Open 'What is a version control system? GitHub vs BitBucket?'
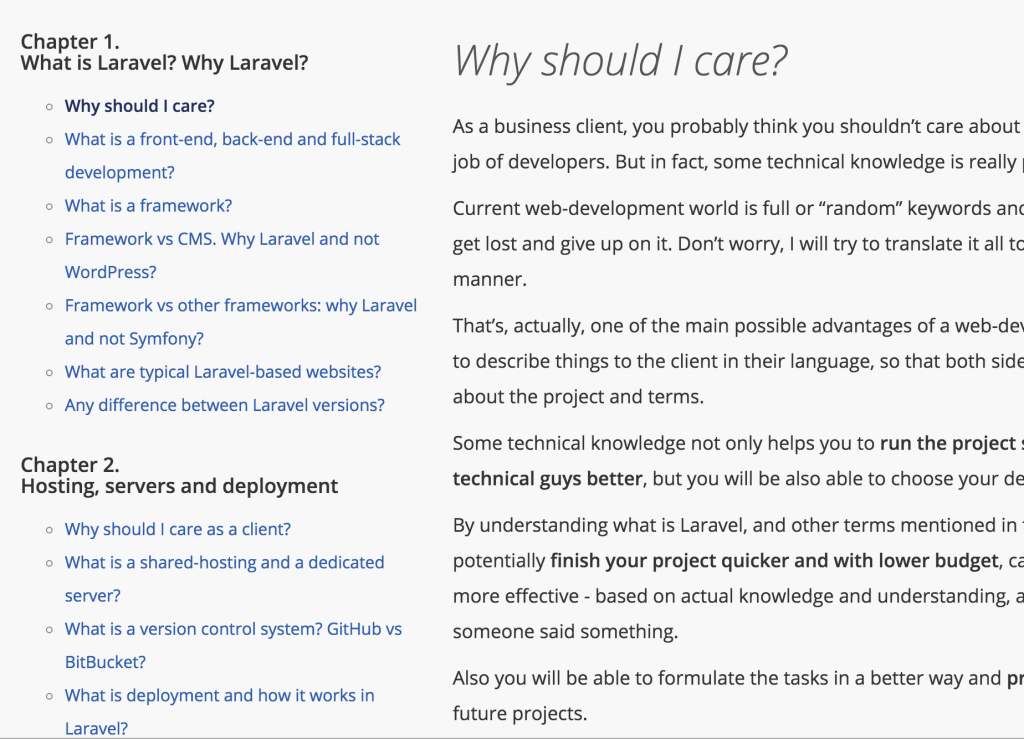 coord(233,646)
